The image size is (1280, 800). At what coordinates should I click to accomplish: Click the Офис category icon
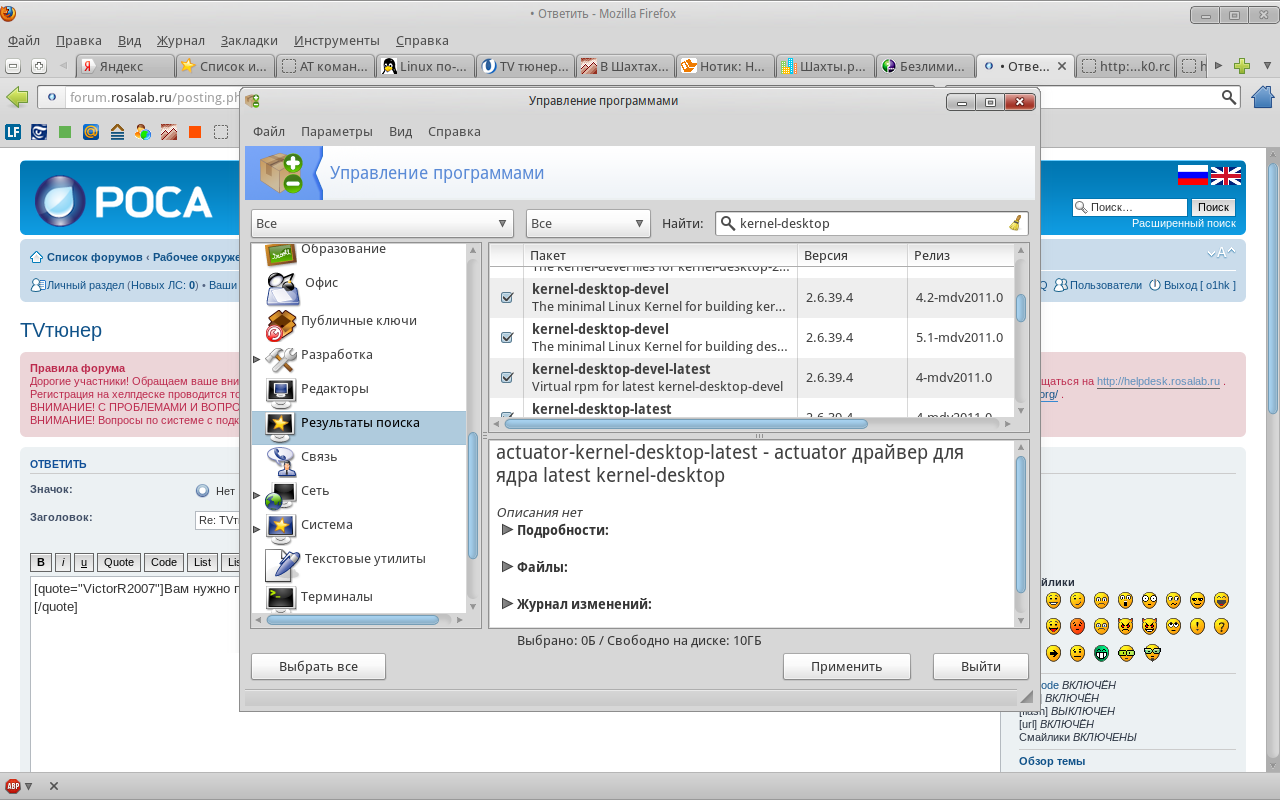click(282, 289)
